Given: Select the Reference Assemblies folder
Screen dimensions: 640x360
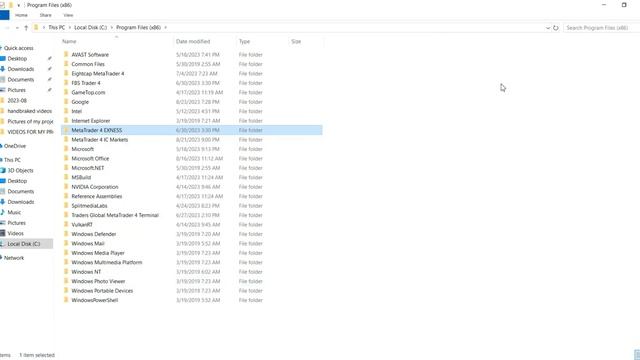Looking at the screenshot, I should pos(97,196).
